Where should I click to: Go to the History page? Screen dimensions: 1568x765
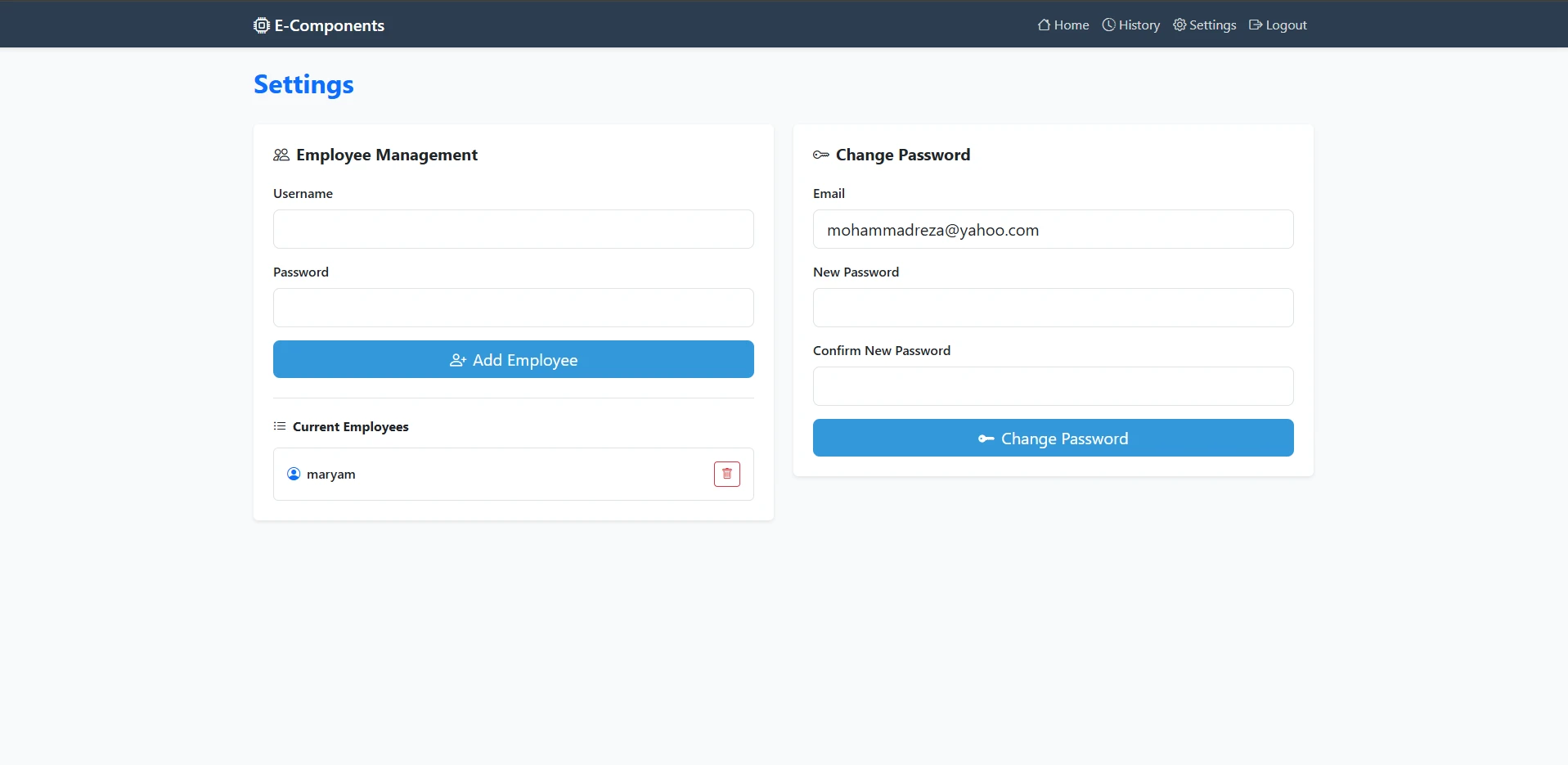[x=1139, y=25]
